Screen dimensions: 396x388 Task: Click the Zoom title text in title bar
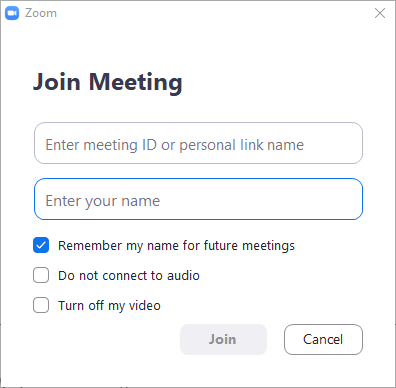41,13
